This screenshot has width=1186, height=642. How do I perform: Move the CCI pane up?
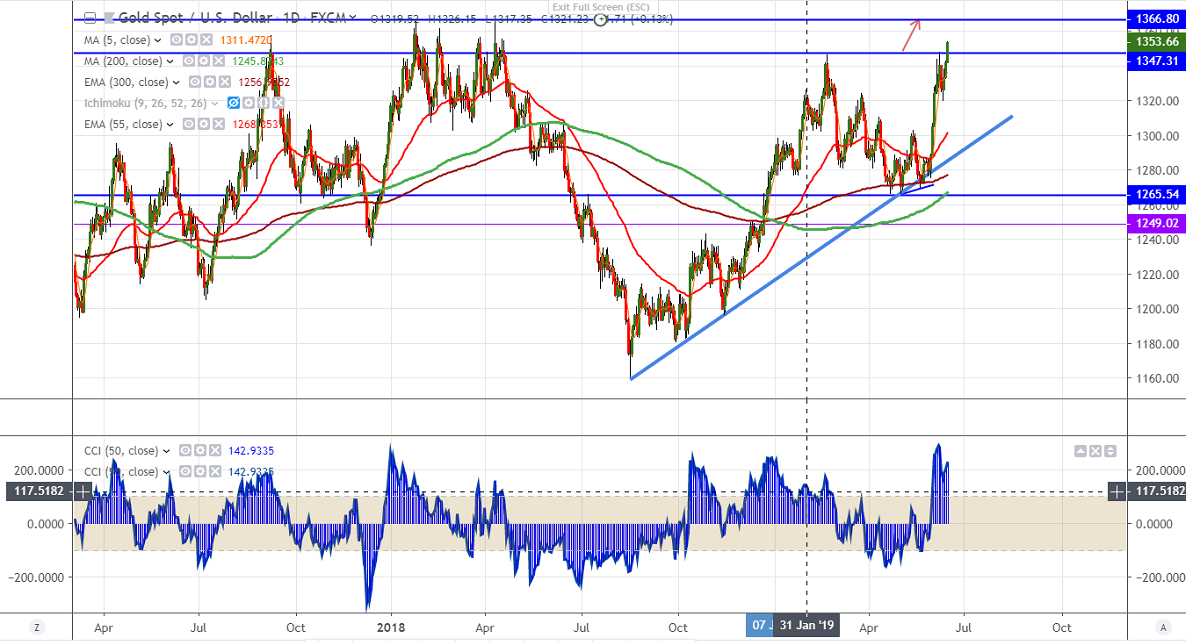(1080, 451)
